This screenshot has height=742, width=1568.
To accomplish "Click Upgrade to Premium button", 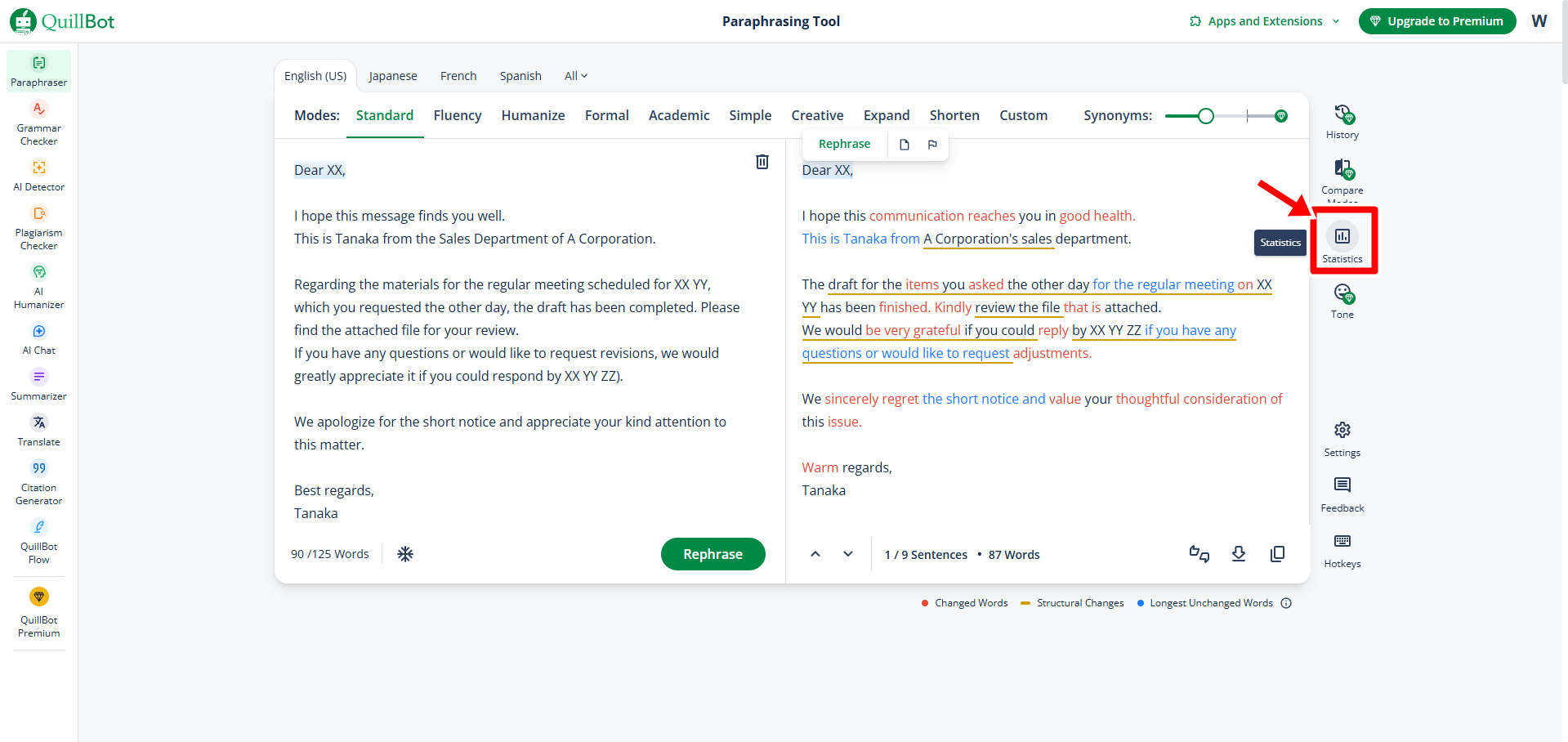I will [x=1437, y=21].
